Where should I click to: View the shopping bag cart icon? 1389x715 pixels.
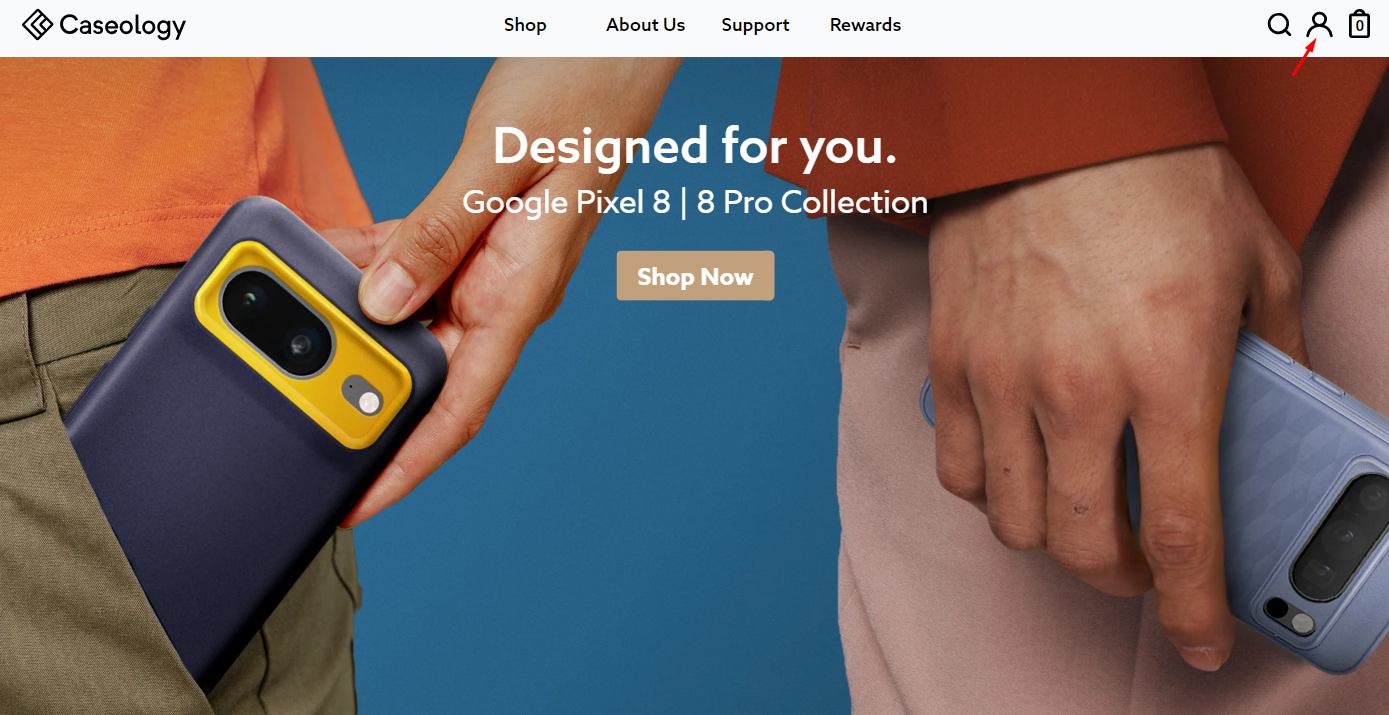coord(1359,24)
